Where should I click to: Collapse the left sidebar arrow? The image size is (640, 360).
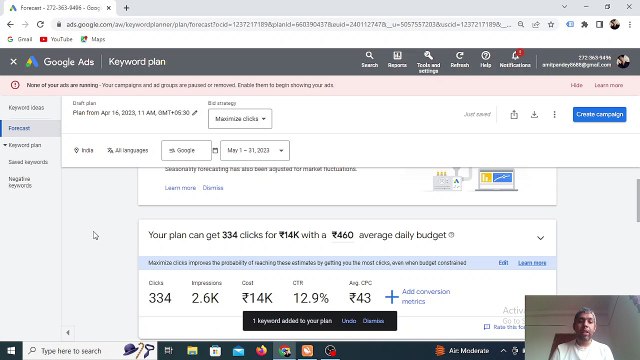pyautogui.click(x=68, y=333)
